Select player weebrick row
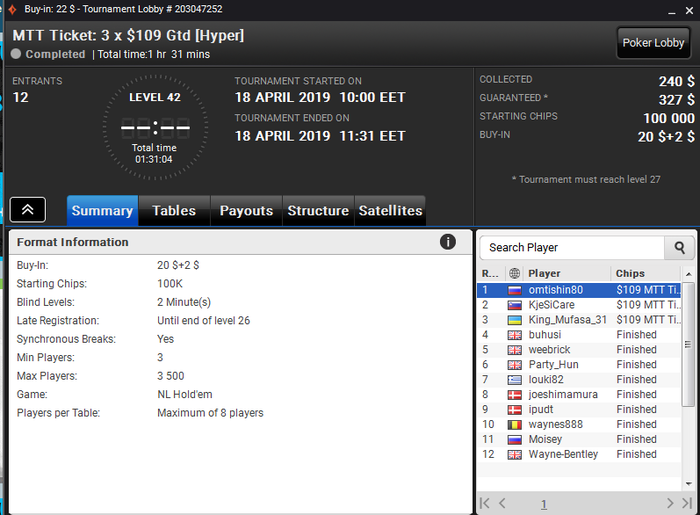The image size is (700, 515). point(579,349)
